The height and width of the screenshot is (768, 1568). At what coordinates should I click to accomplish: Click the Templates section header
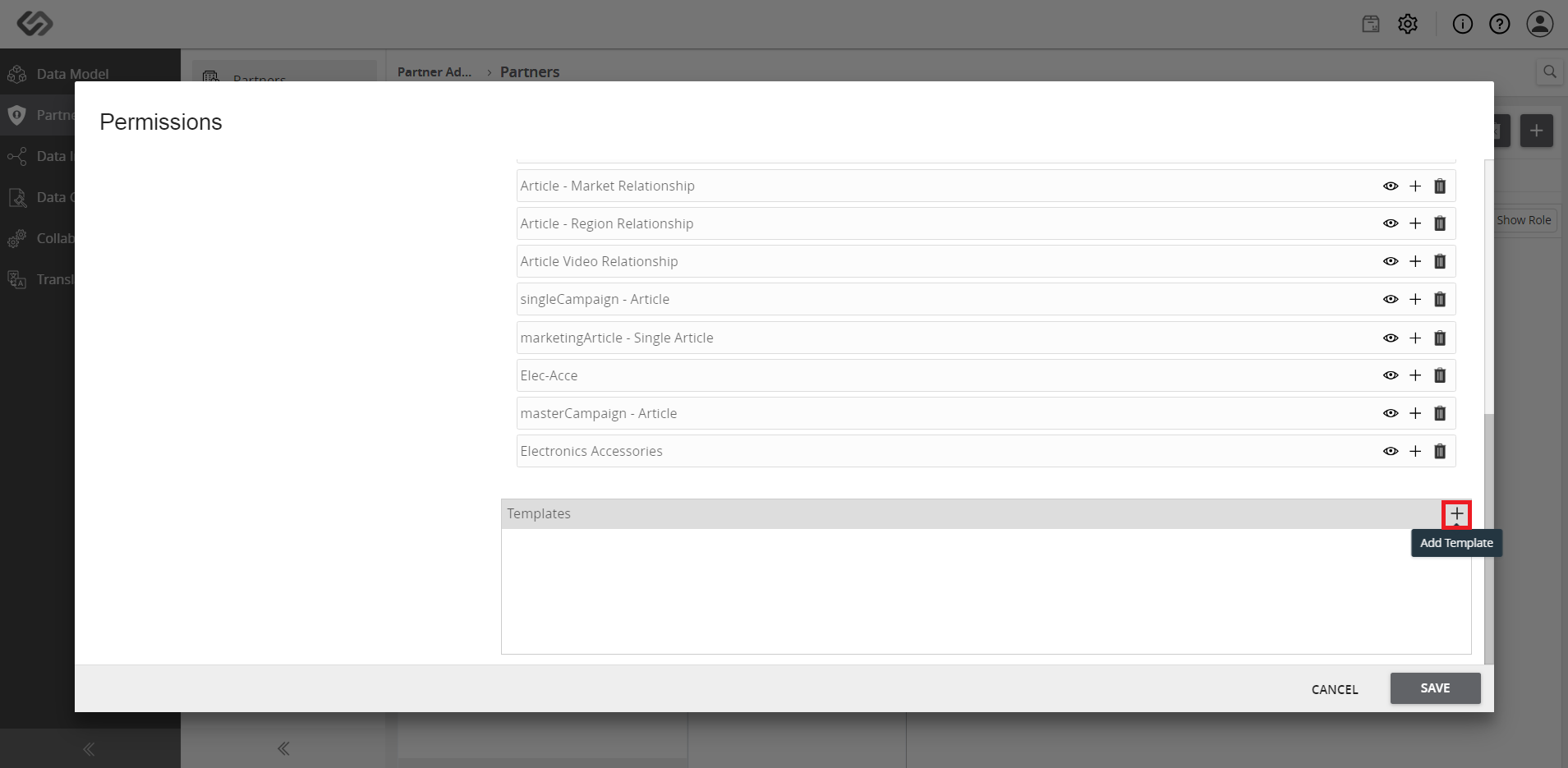[986, 514]
